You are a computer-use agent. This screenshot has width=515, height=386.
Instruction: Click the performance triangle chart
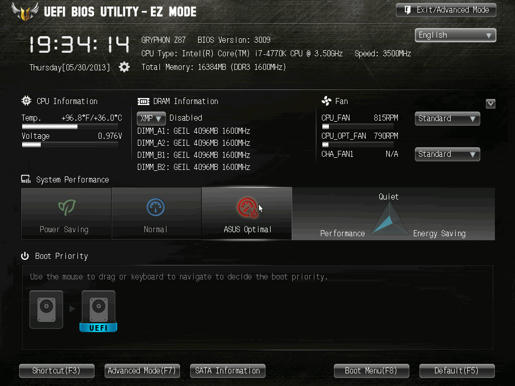tap(389, 219)
